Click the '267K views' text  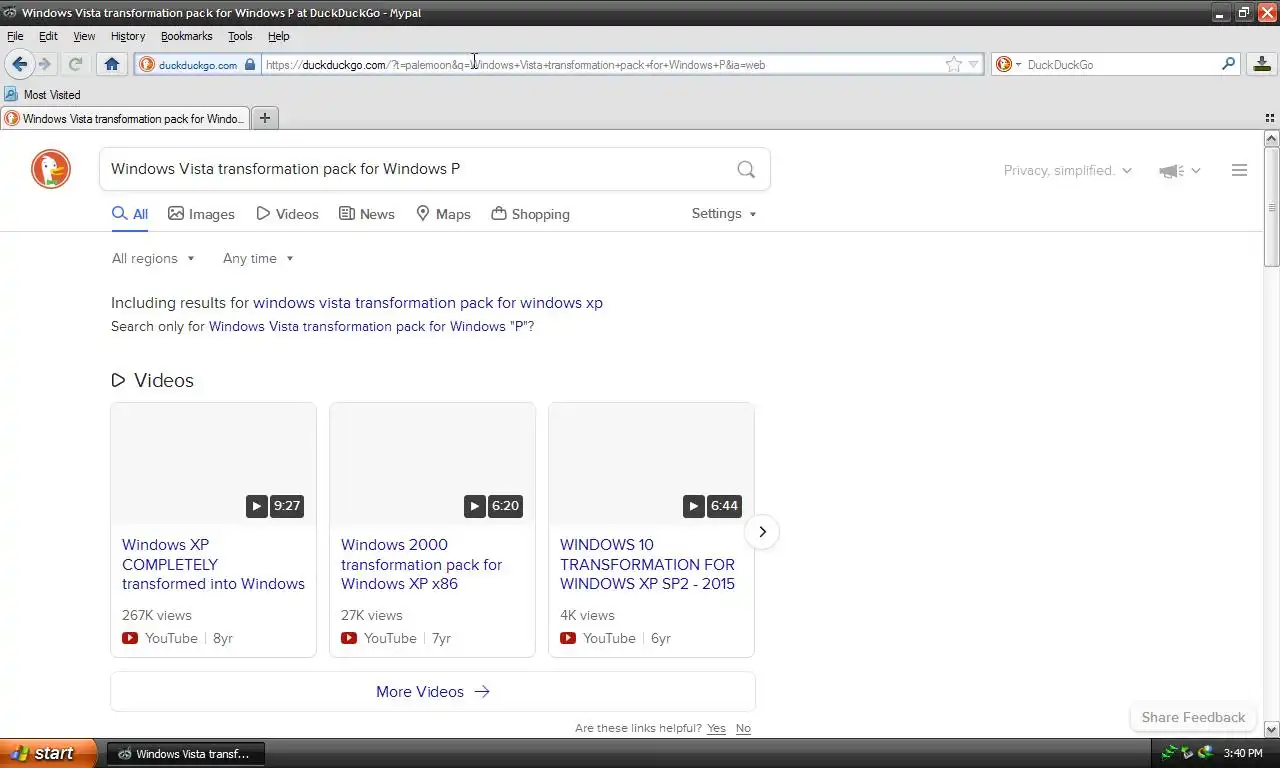[157, 615]
